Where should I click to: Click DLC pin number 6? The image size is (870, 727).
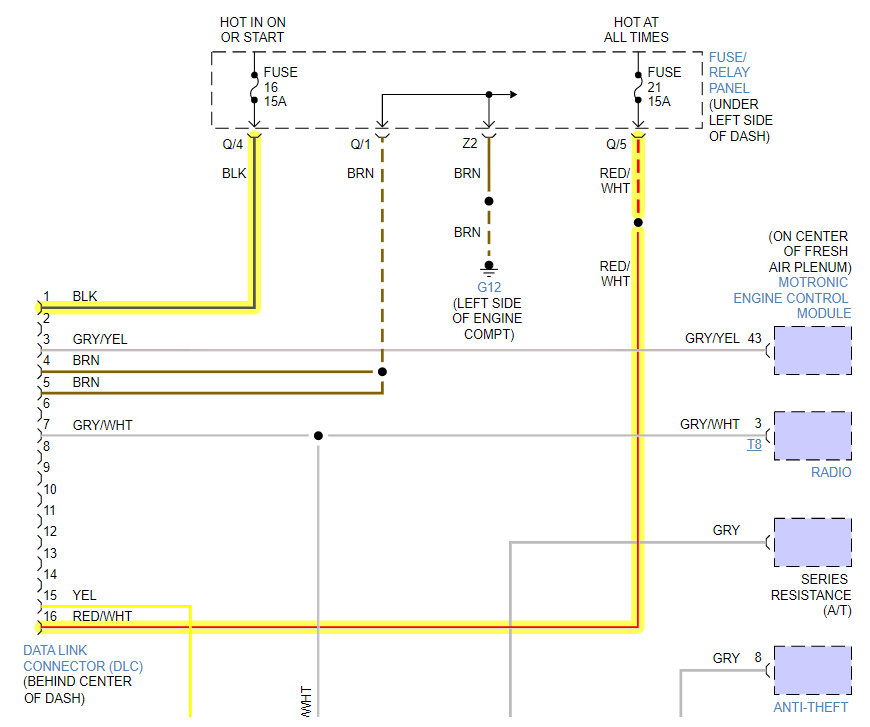click(x=47, y=403)
